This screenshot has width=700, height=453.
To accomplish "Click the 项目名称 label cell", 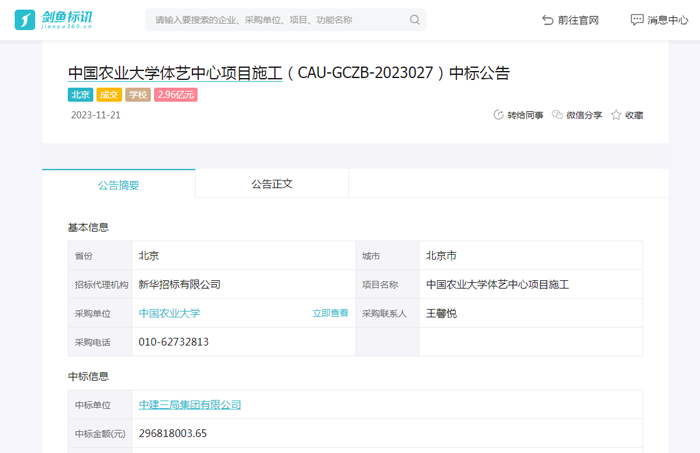I will (388, 284).
